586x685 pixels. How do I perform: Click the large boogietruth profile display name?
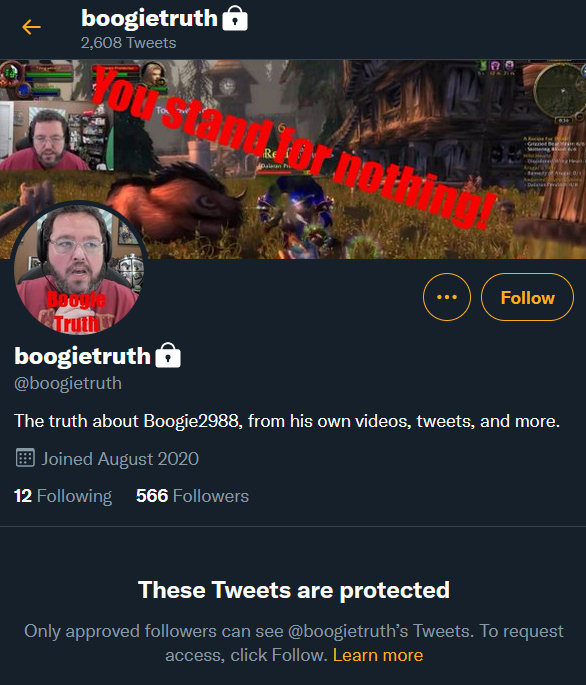click(82, 356)
